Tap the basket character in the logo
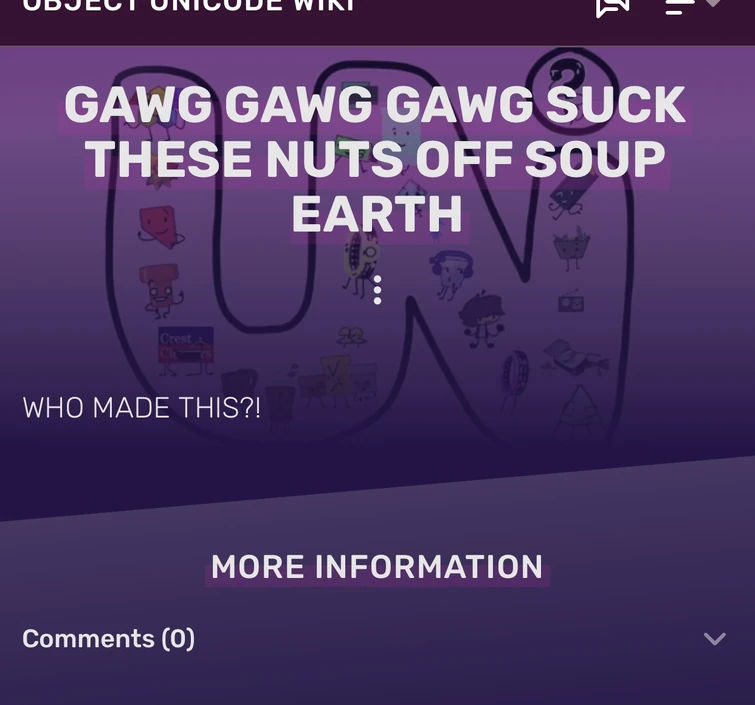 (x=572, y=248)
